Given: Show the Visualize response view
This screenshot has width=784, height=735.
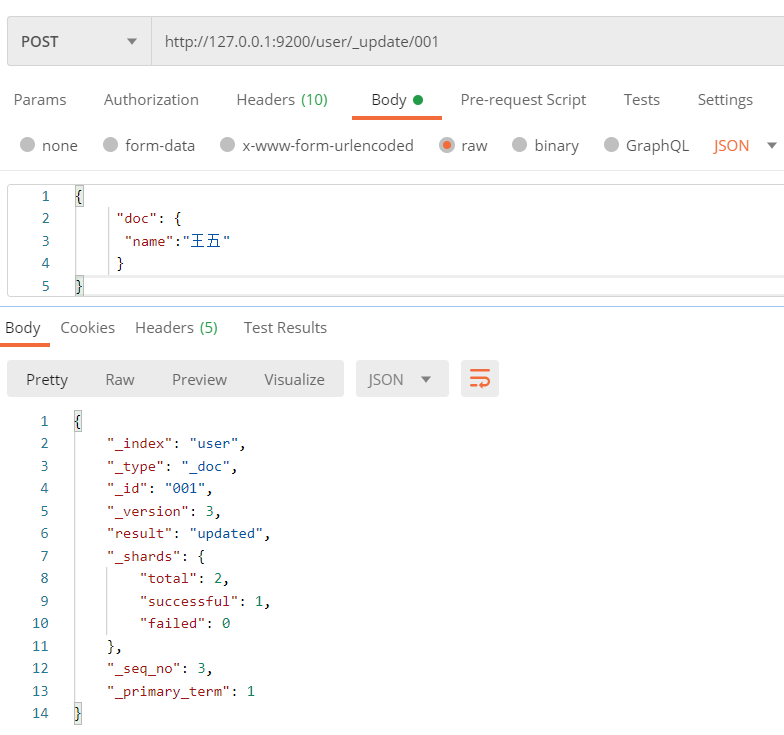Looking at the screenshot, I should point(294,380).
